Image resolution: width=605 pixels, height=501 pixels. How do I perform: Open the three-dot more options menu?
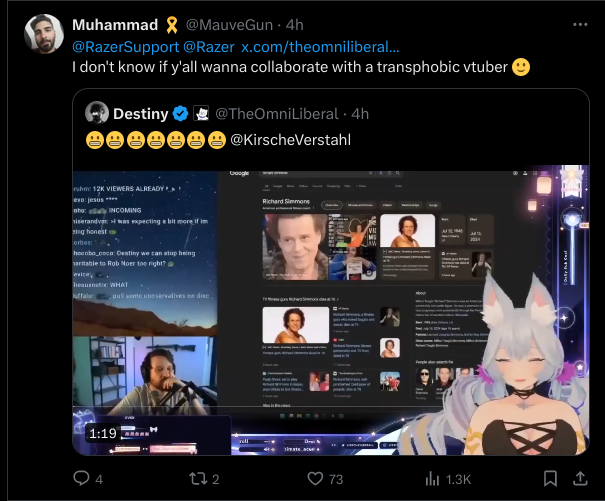(x=580, y=24)
